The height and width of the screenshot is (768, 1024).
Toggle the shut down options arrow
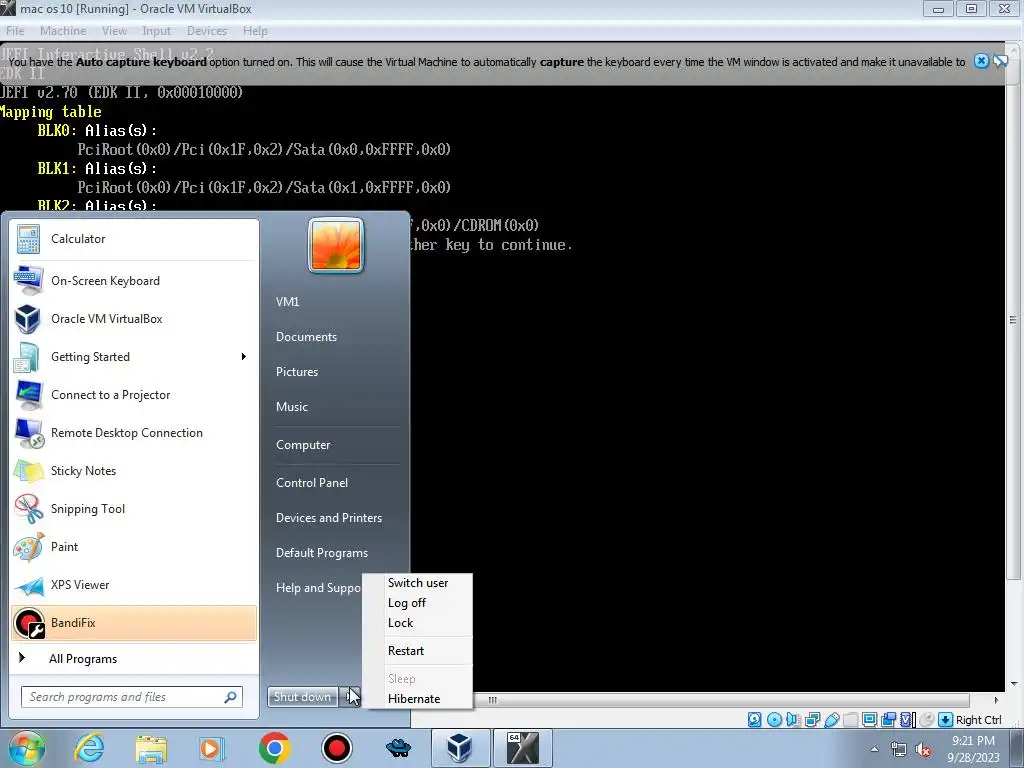click(351, 697)
